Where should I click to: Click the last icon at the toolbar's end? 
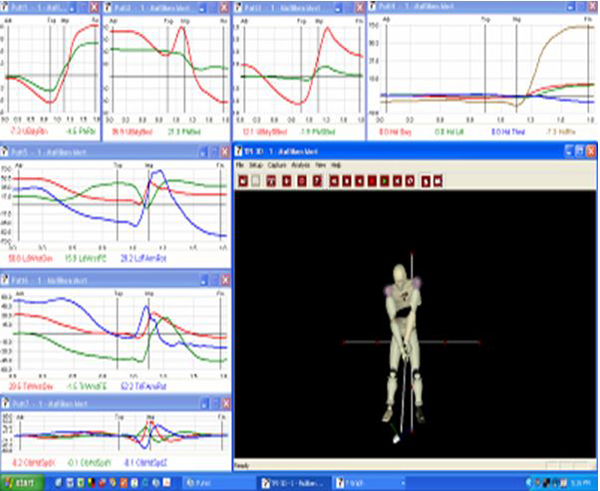click(x=438, y=181)
